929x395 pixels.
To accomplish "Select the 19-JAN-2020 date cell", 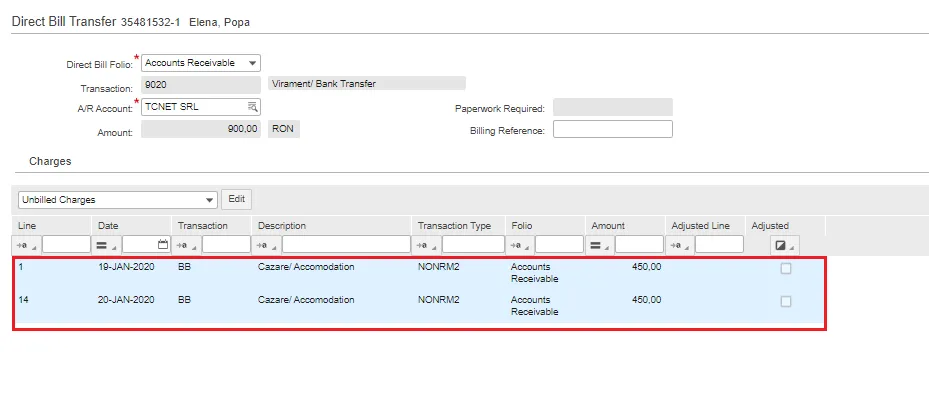I will click(x=126, y=267).
